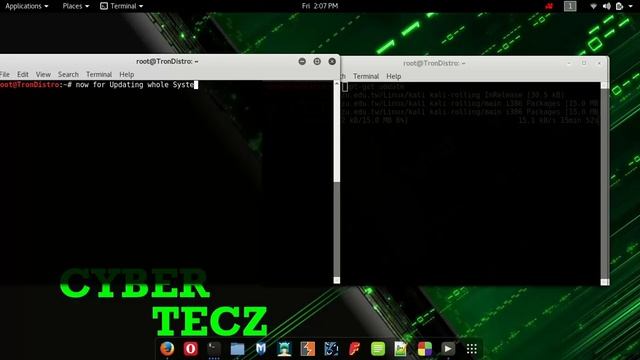Screen dimensions: 640x360
Task: Click the right terminal's vertical scrollbar
Action: 604,184
